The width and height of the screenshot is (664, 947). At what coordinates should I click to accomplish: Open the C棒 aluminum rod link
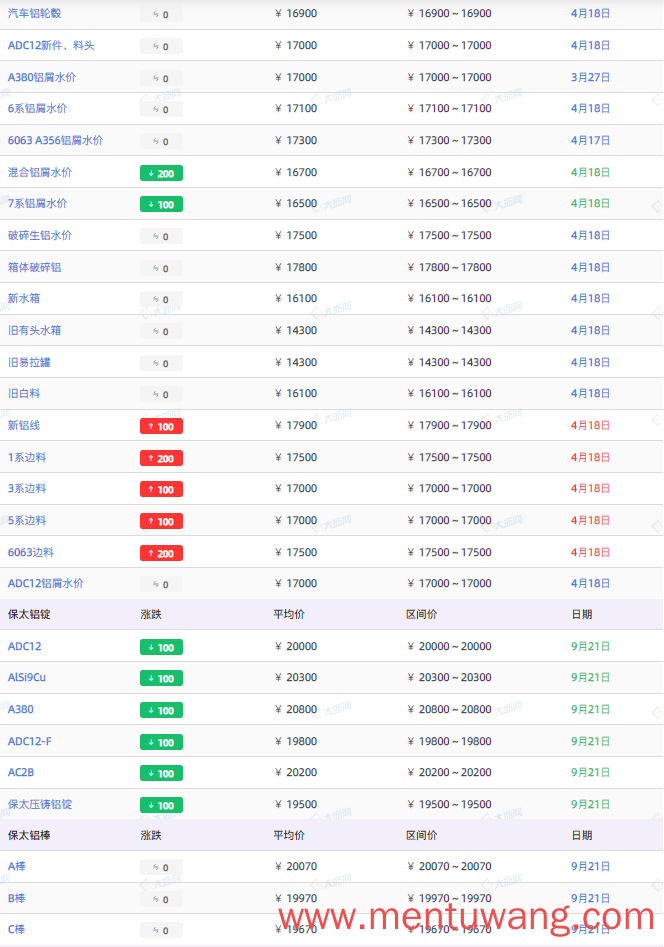16,929
